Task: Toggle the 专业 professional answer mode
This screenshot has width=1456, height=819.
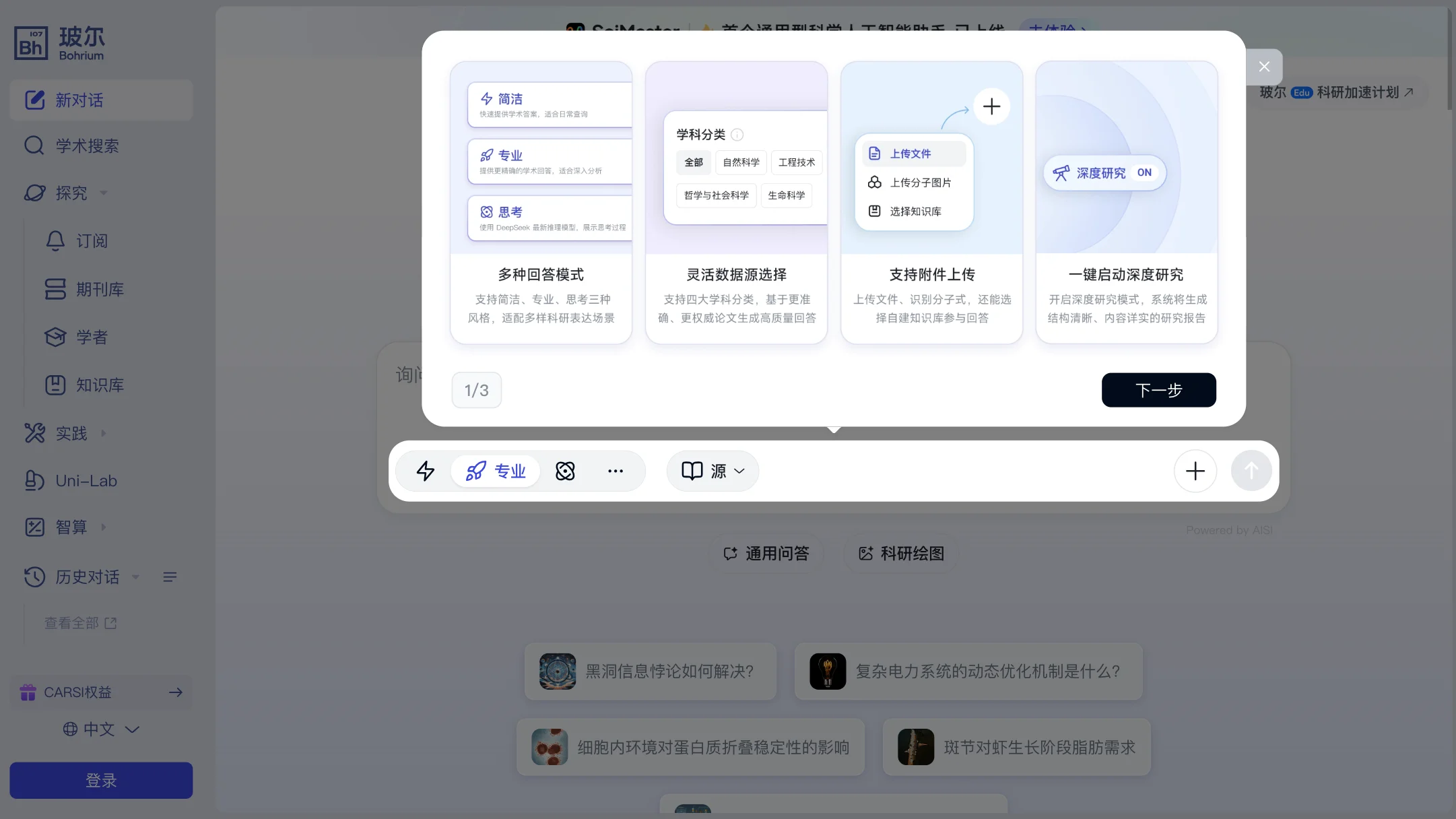Action: coord(495,471)
